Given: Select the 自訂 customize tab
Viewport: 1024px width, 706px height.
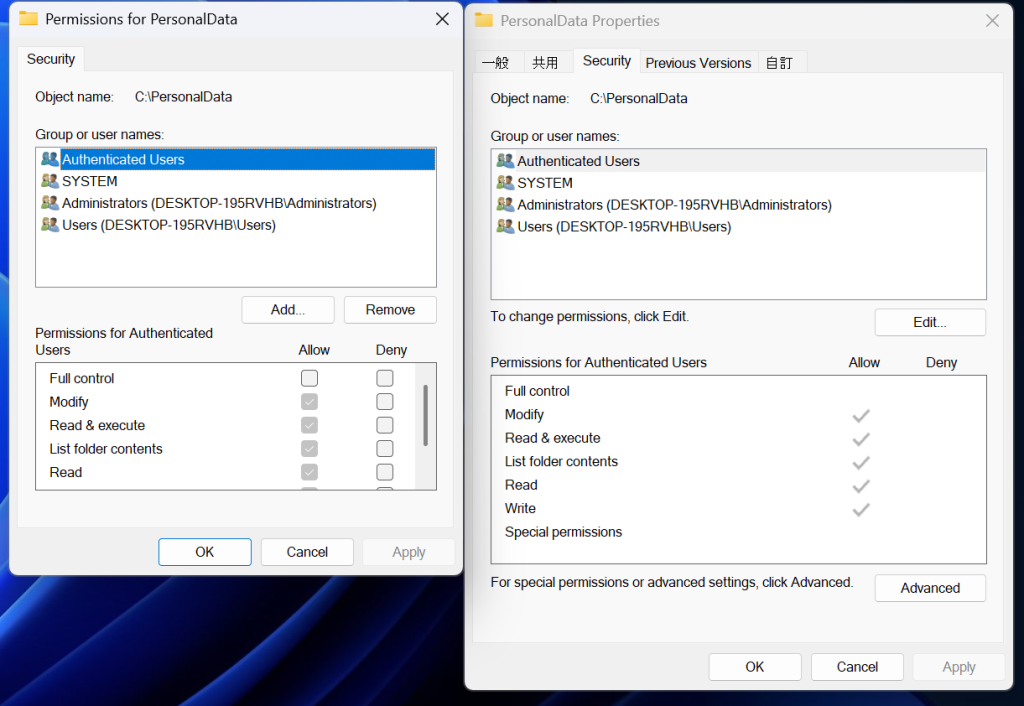Looking at the screenshot, I should [779, 63].
